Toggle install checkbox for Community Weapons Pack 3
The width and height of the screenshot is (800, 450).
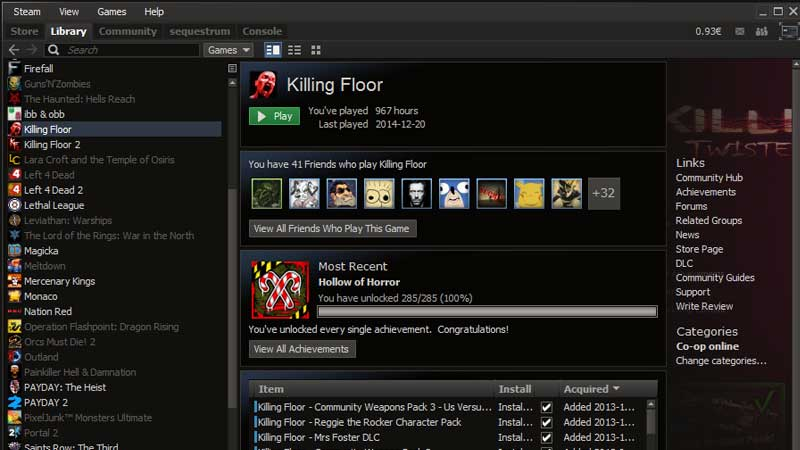(546, 407)
